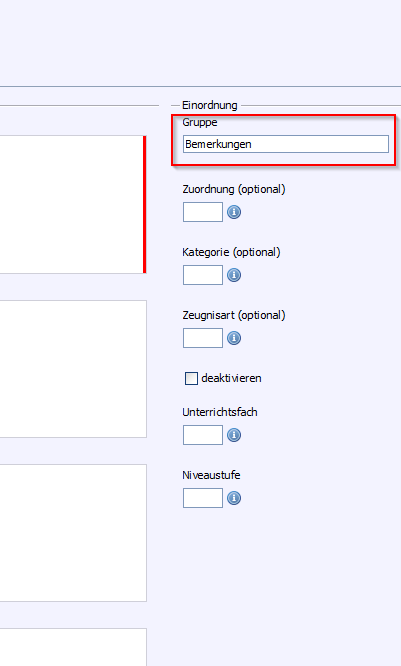401x666 pixels.
Task: Click the Unterrichtsfach info icon
Action: (234, 435)
